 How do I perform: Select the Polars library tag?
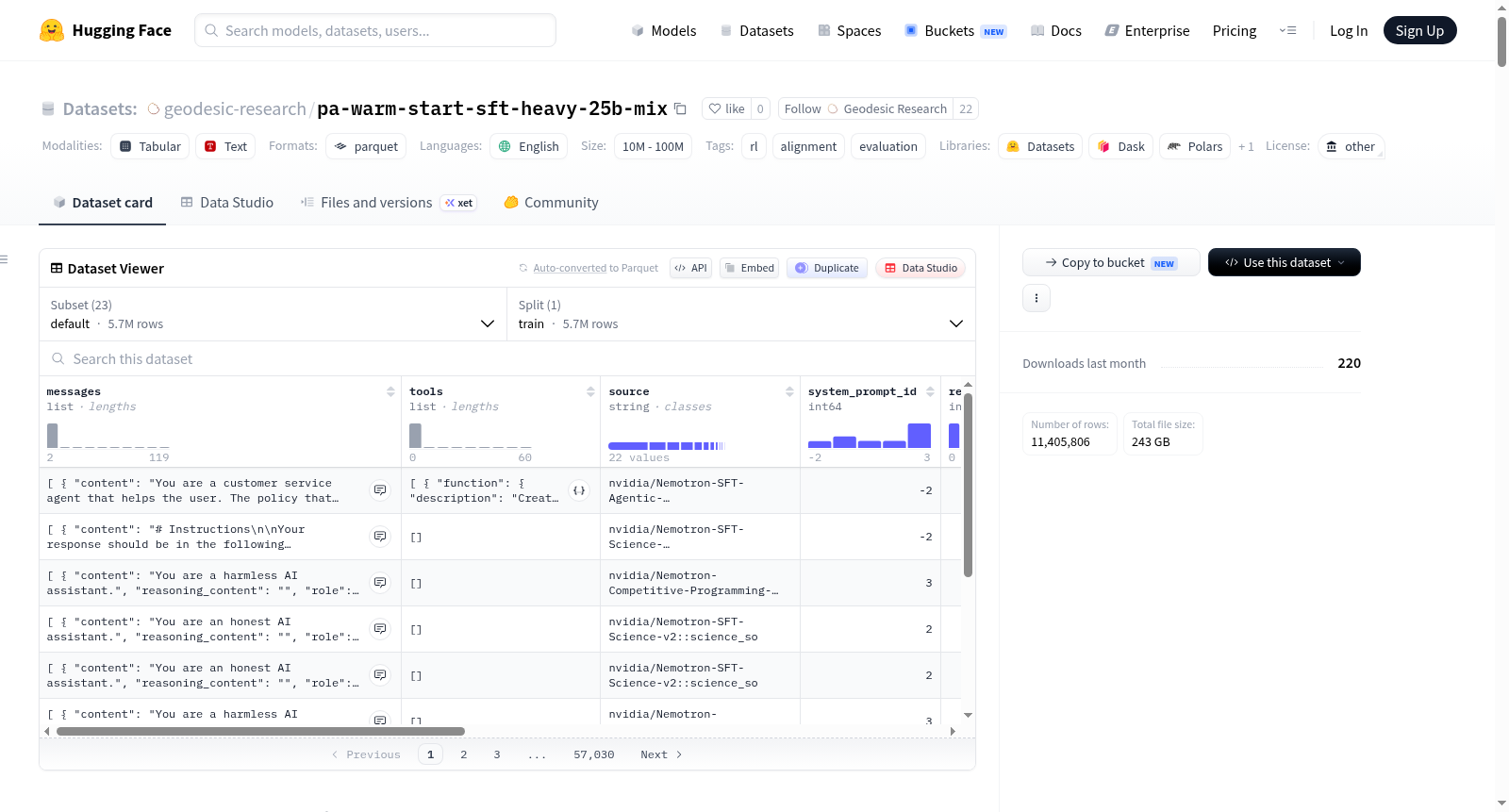click(x=1195, y=146)
